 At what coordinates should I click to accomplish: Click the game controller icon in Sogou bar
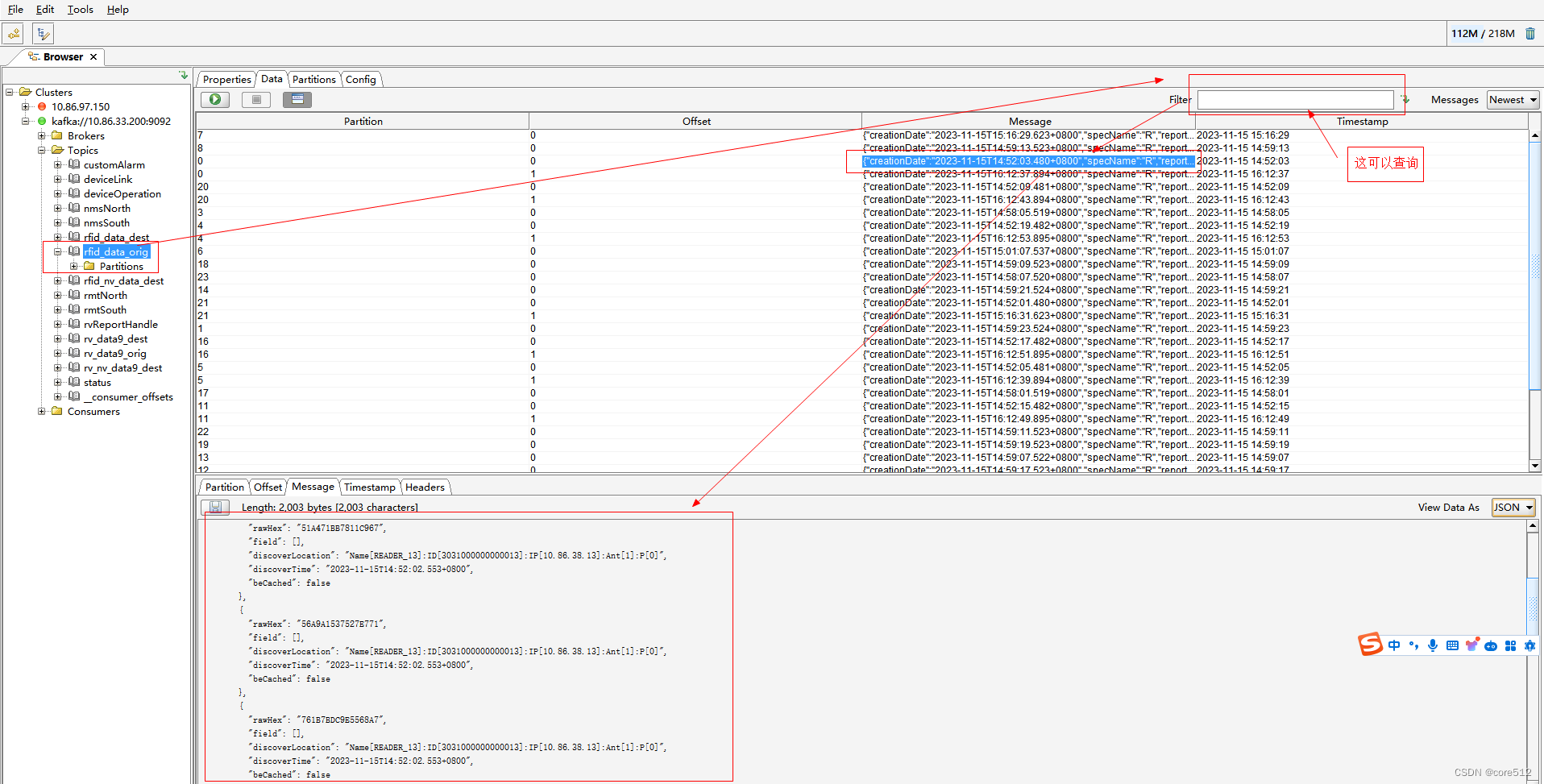coord(1491,645)
